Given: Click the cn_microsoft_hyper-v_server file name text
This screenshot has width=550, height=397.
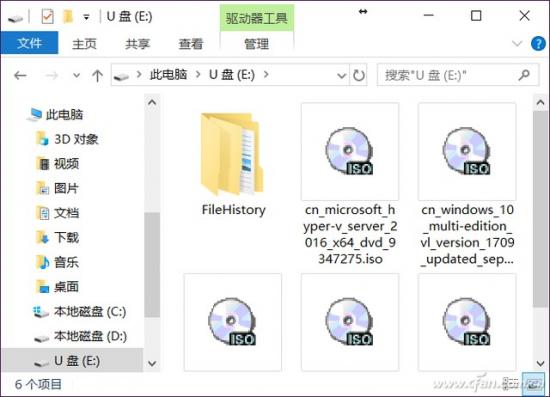Looking at the screenshot, I should [x=350, y=234].
